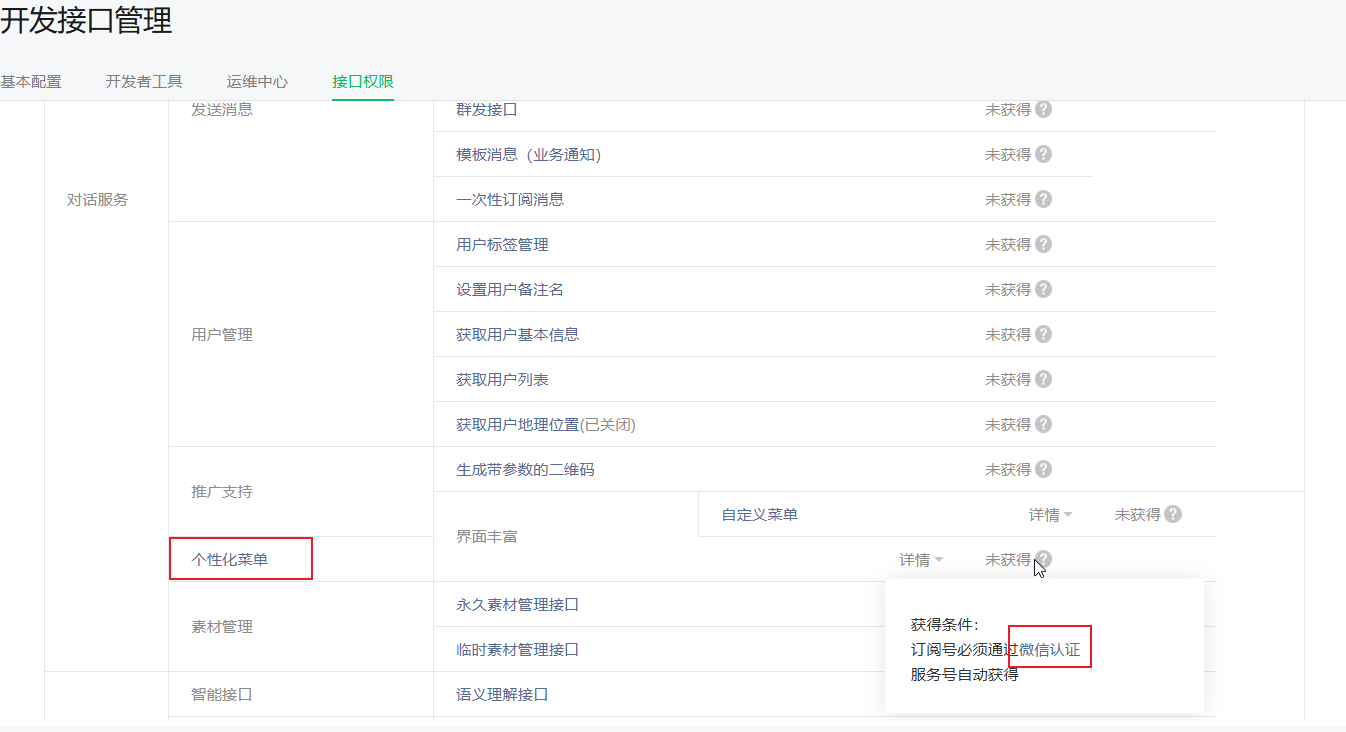Click help icon next to 群发接口
1346x732 pixels.
pos(1043,109)
